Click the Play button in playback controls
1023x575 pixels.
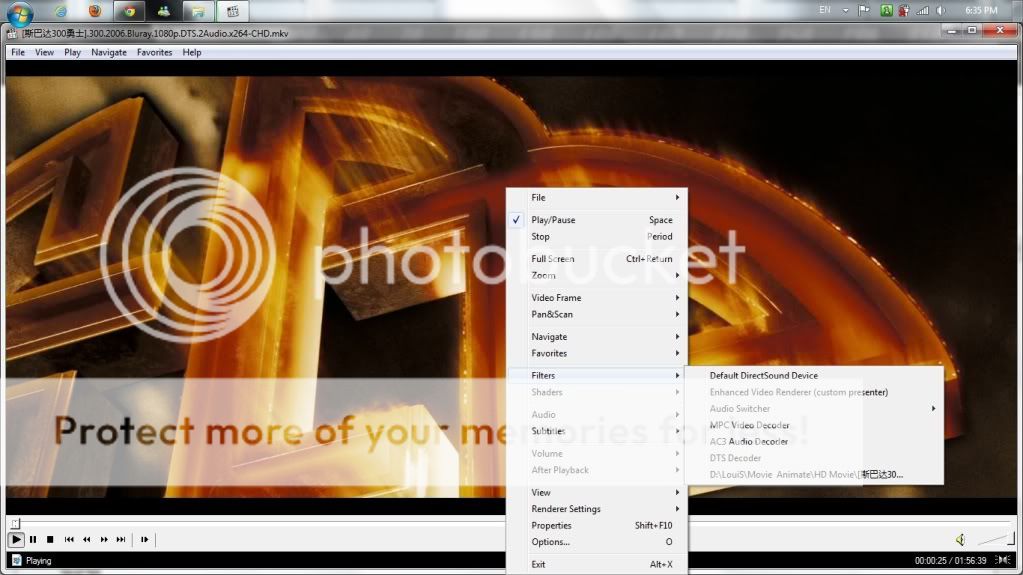click(x=17, y=539)
